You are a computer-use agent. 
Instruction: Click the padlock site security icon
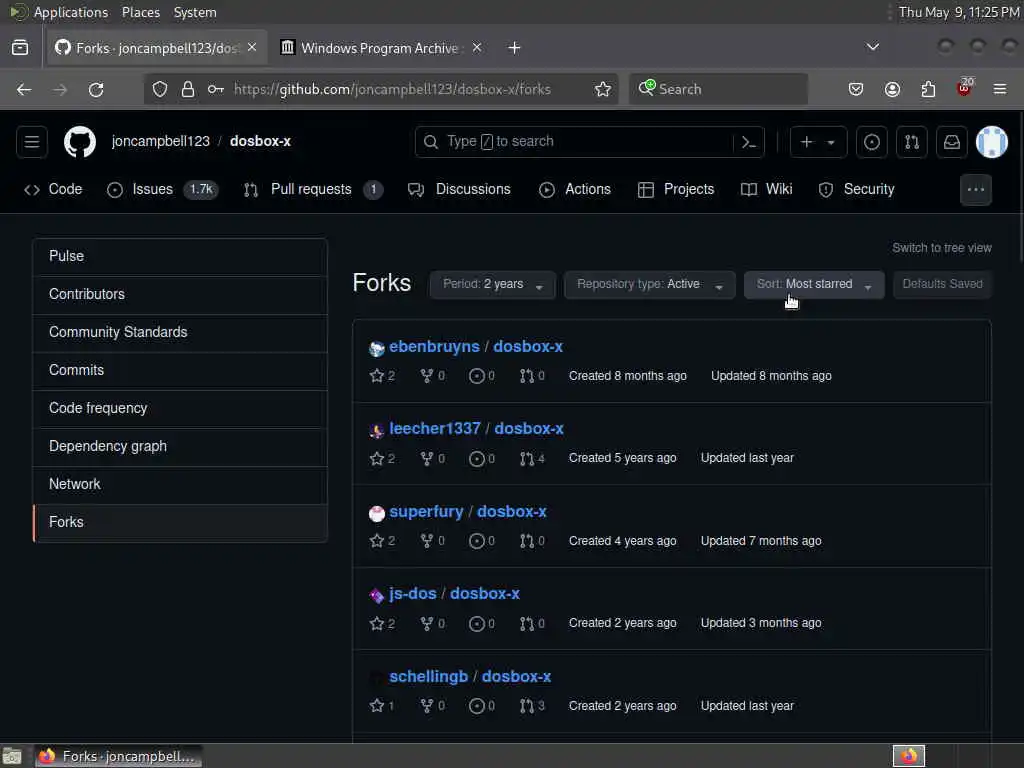click(188, 89)
